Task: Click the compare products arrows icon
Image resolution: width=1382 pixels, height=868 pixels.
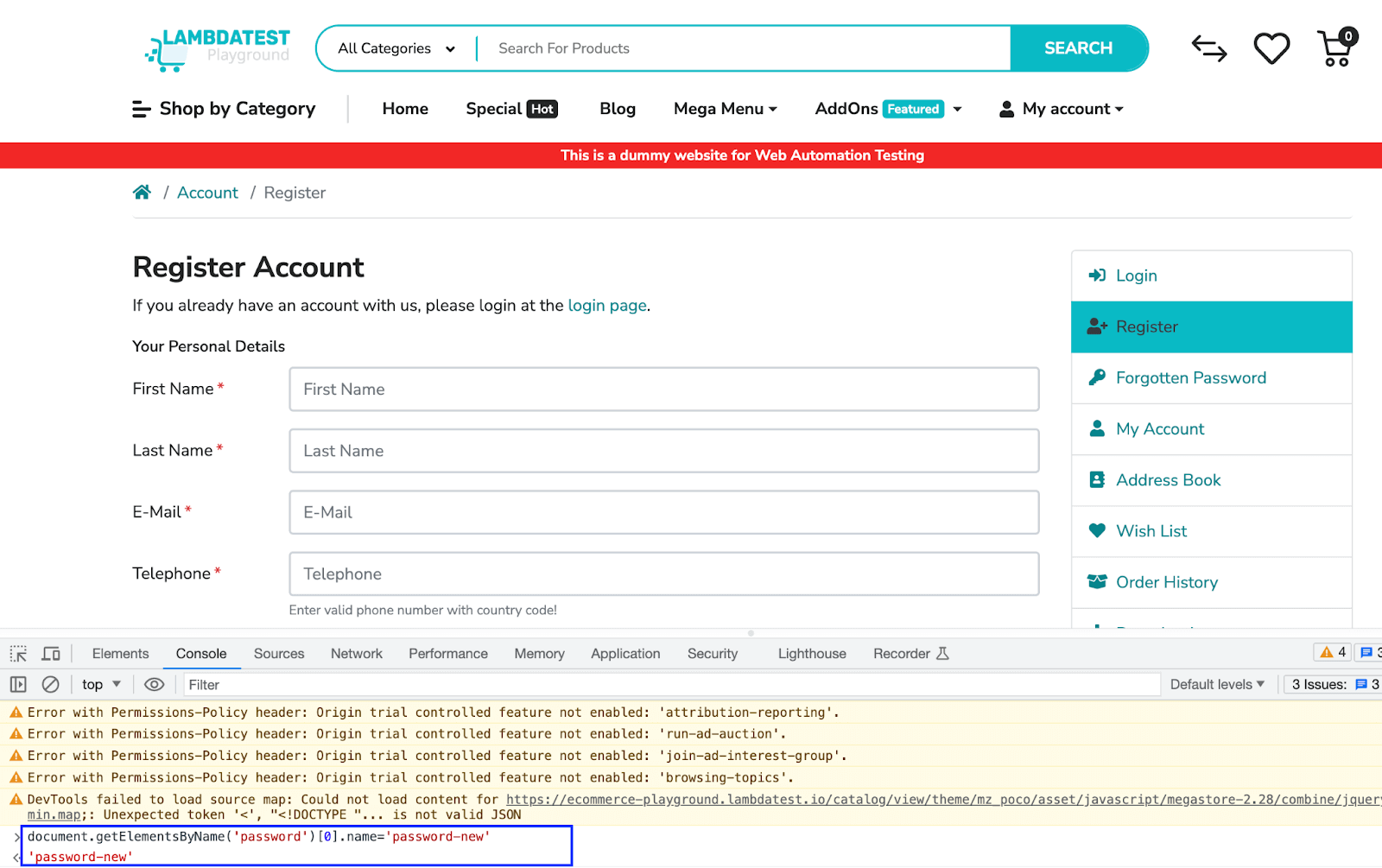Action: tap(1208, 48)
